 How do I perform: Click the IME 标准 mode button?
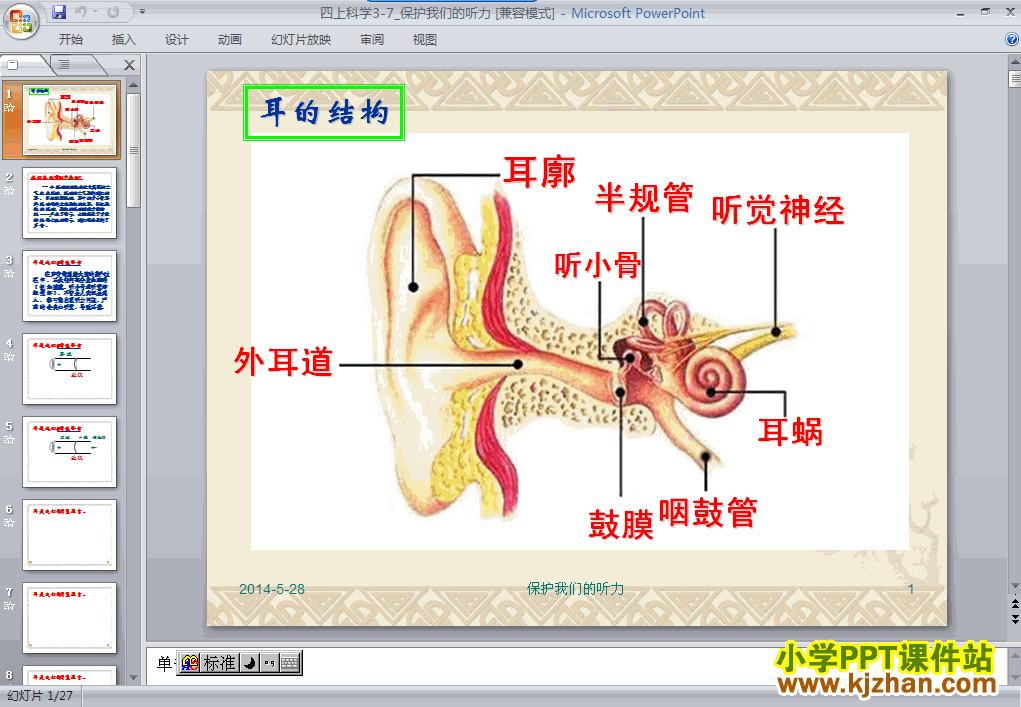coord(219,663)
